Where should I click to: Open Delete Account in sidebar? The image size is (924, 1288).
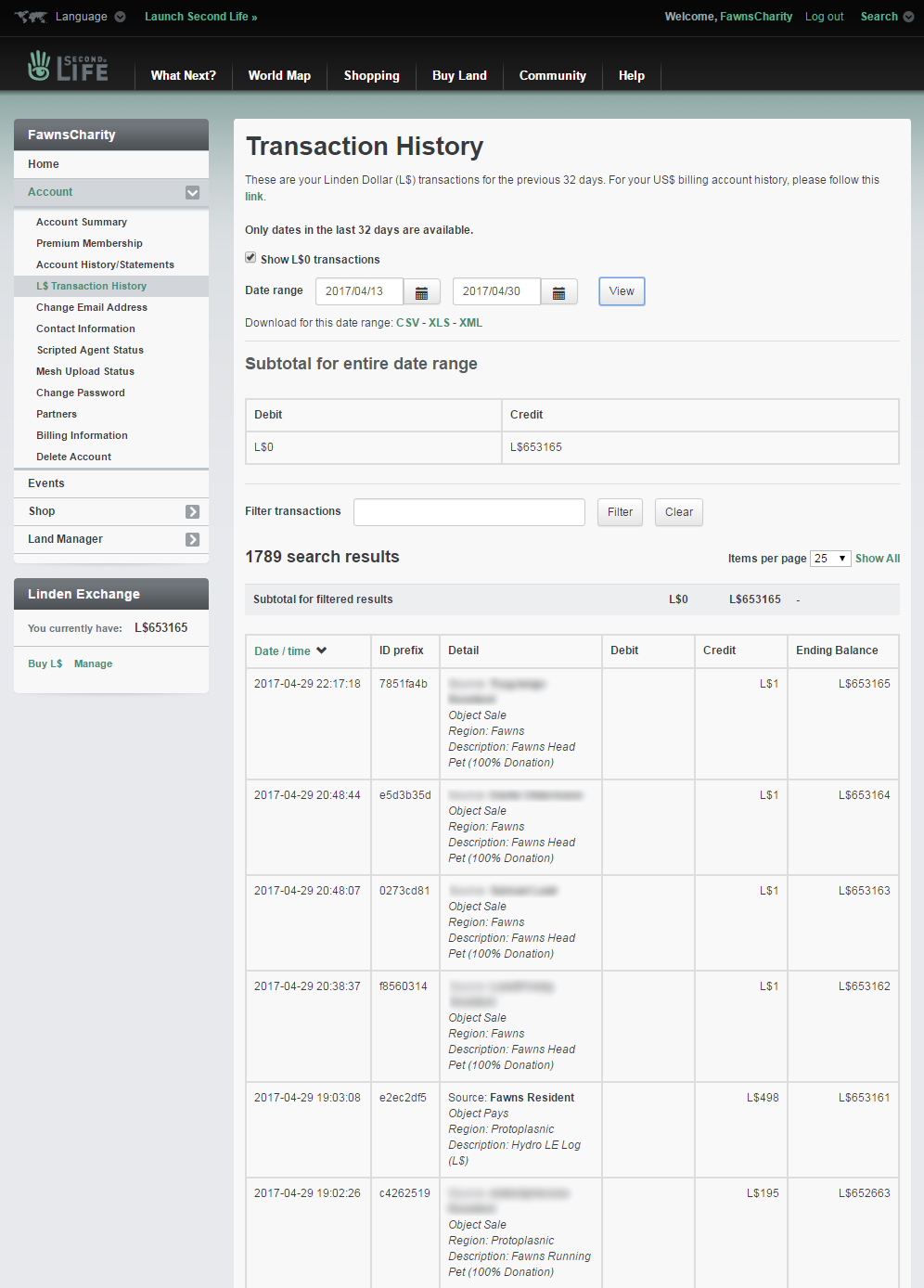click(x=73, y=457)
